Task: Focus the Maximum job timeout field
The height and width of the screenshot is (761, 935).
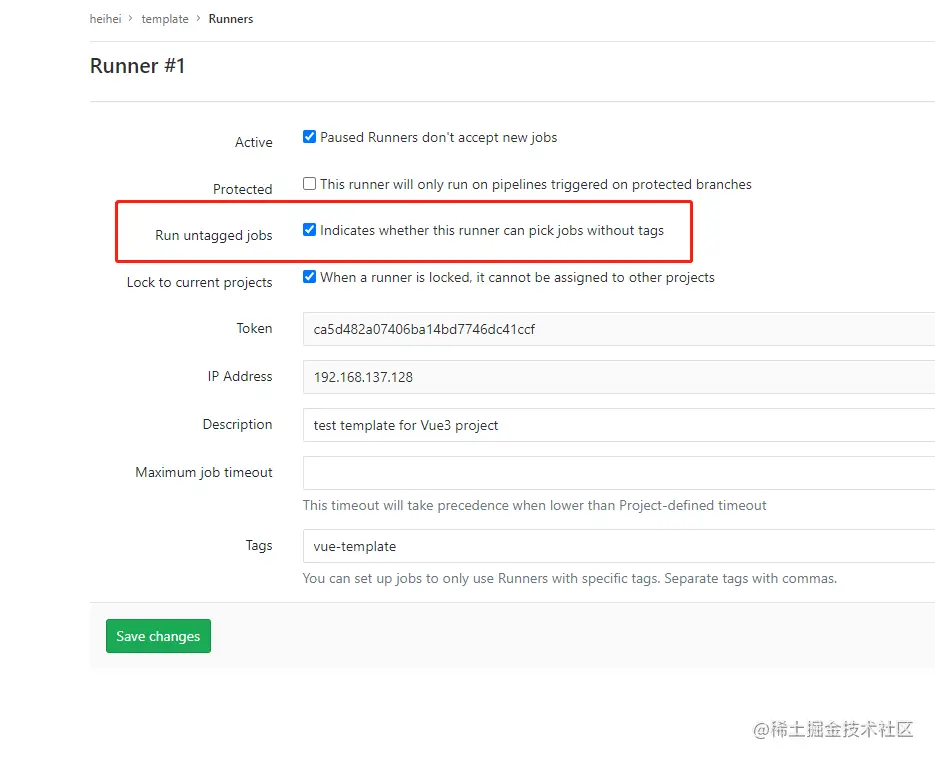Action: click(619, 473)
